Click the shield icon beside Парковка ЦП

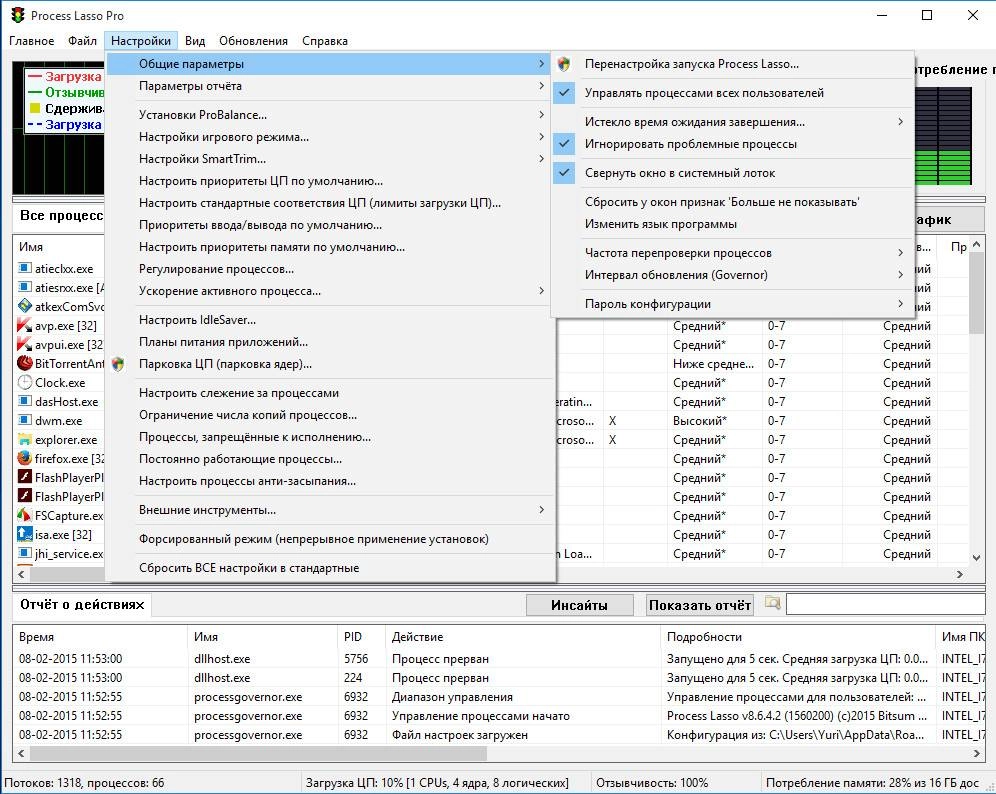pos(118,364)
